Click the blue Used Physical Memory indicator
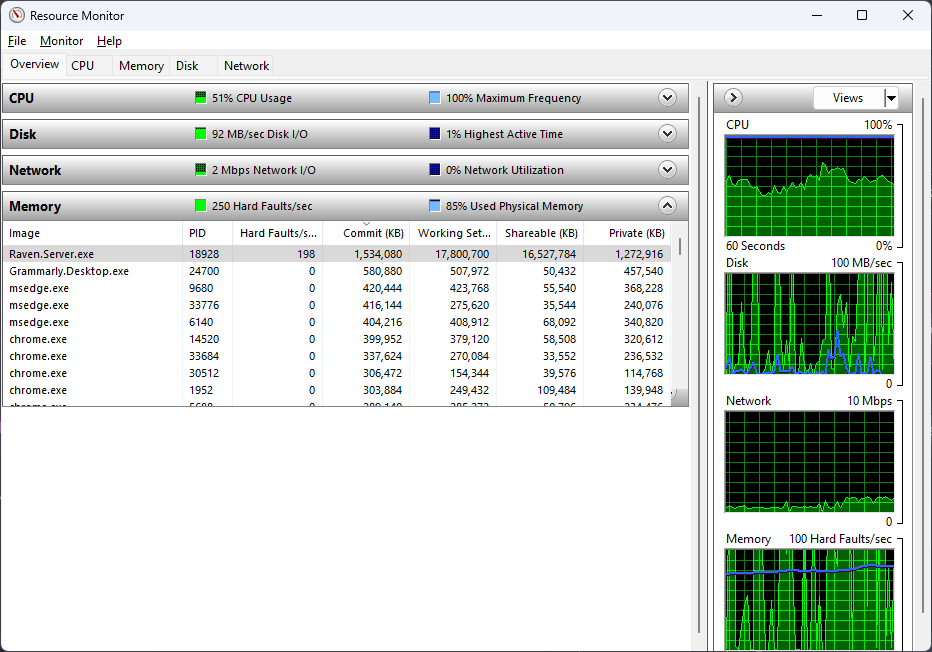 434,206
